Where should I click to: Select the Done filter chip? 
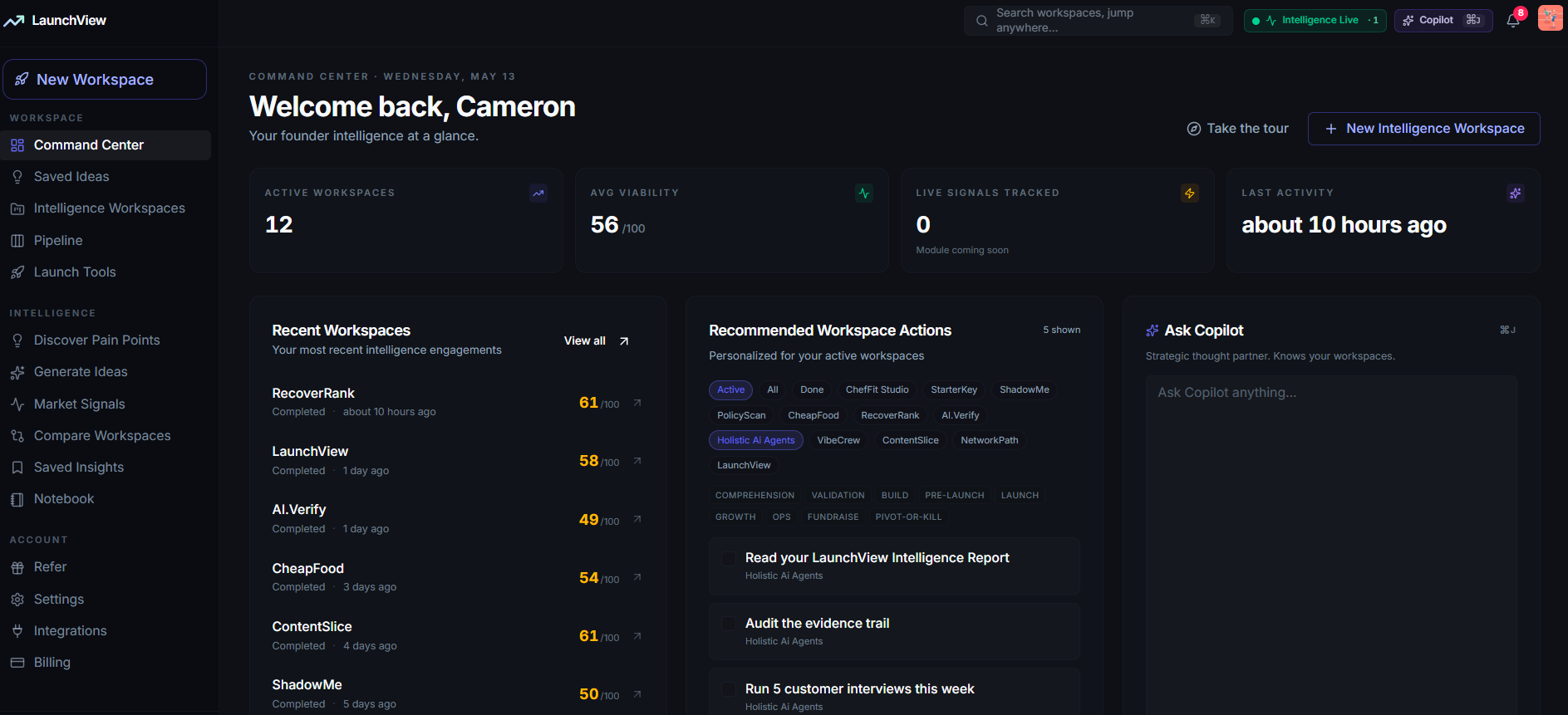pos(812,390)
